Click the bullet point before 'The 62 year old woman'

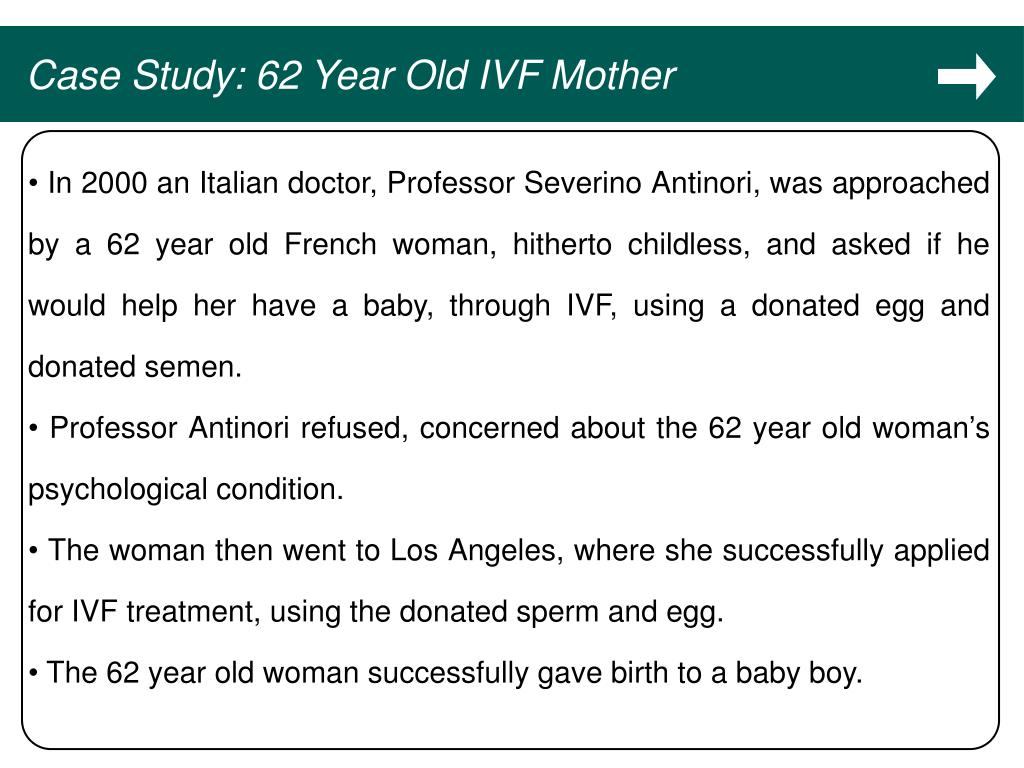33,673
